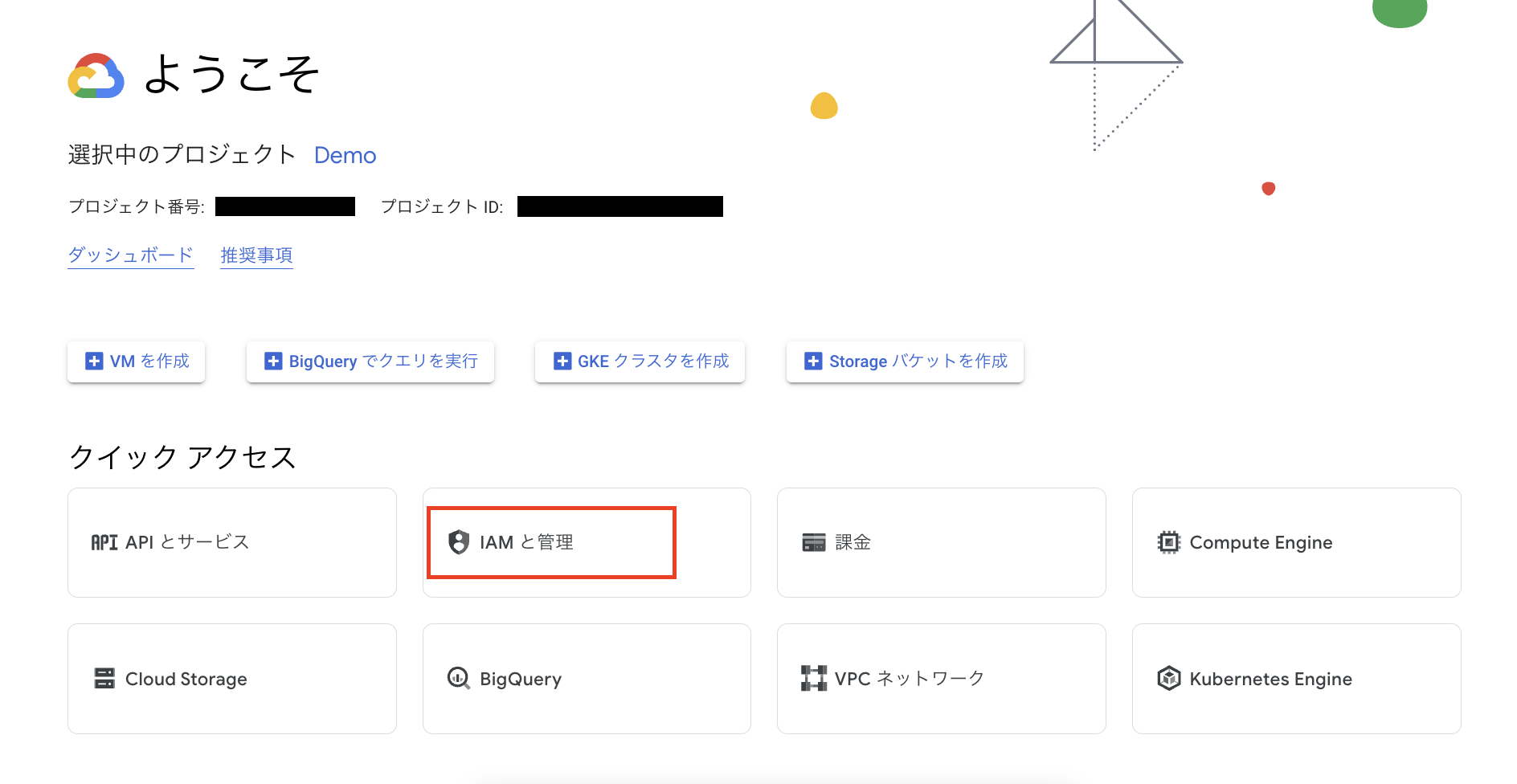Open the IAM と管理 shield icon
Screen dimensions: 1517x784
(459, 541)
